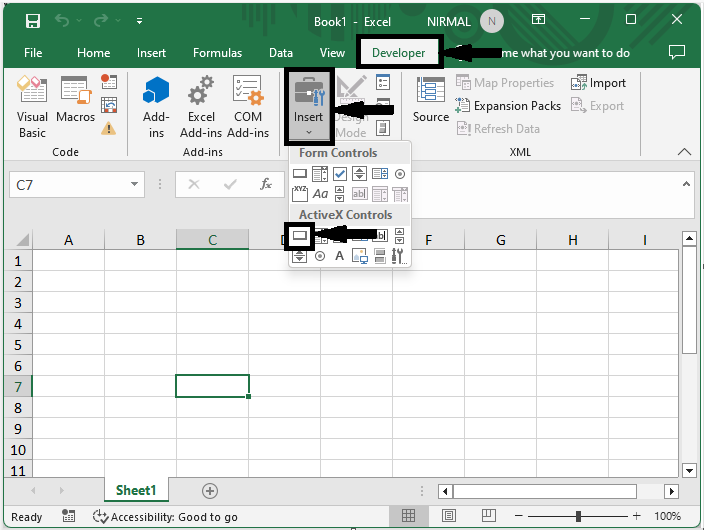The height and width of the screenshot is (530, 704).
Task: Open control Properties icon
Action: tap(383, 82)
